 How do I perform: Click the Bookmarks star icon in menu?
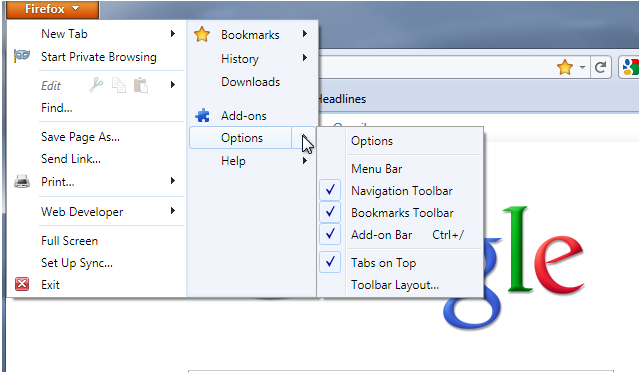coord(202,35)
